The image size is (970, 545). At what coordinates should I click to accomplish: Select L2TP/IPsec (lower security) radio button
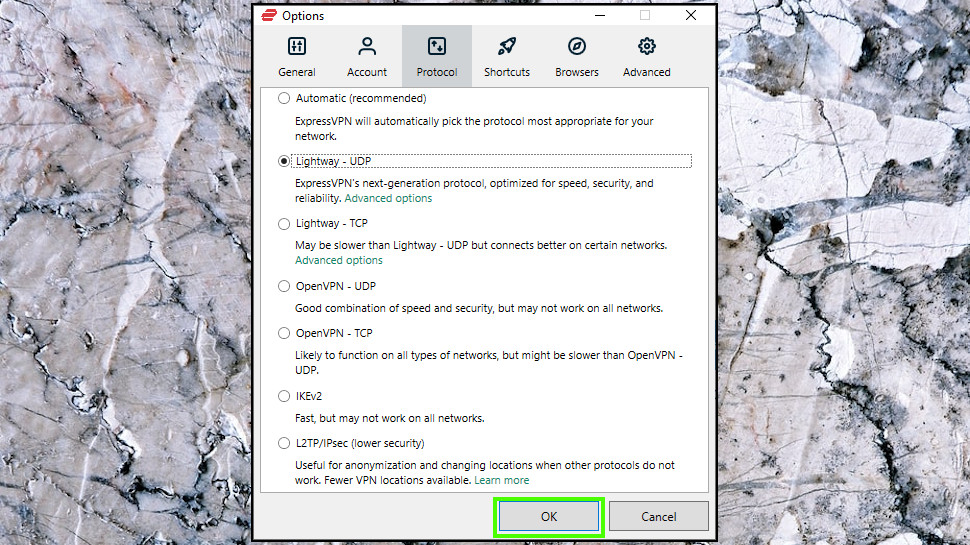point(284,444)
